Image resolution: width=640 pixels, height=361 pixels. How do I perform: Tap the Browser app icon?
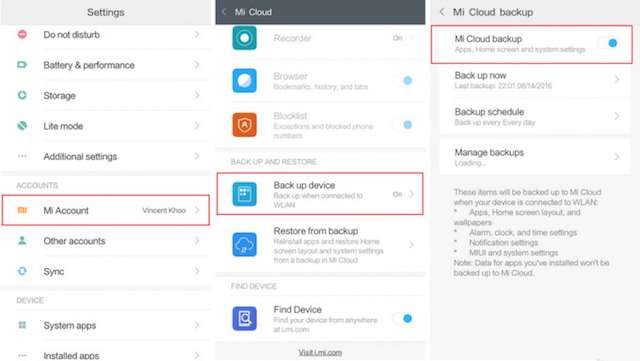point(244,80)
